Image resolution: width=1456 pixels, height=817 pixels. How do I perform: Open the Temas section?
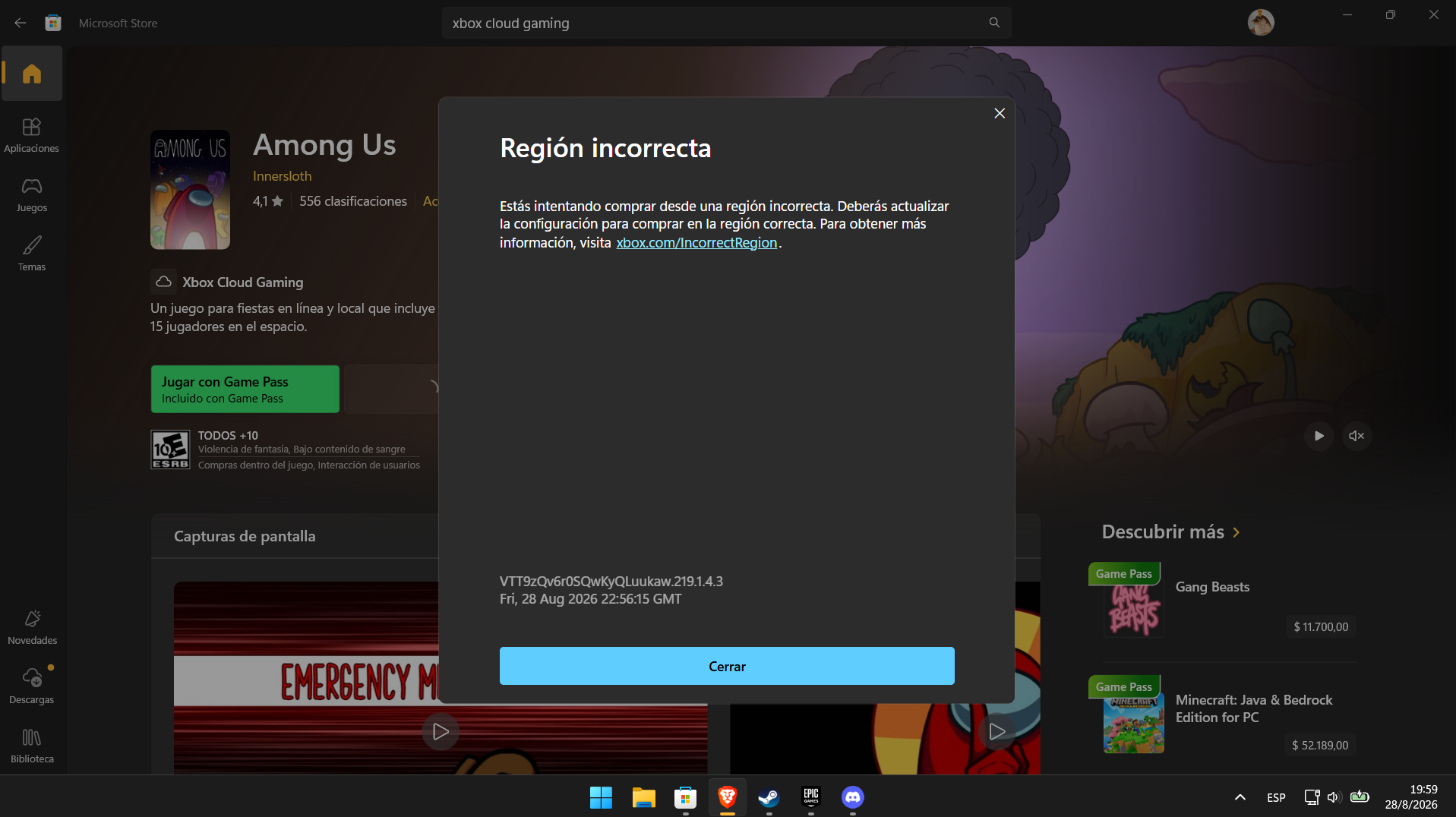(32, 254)
